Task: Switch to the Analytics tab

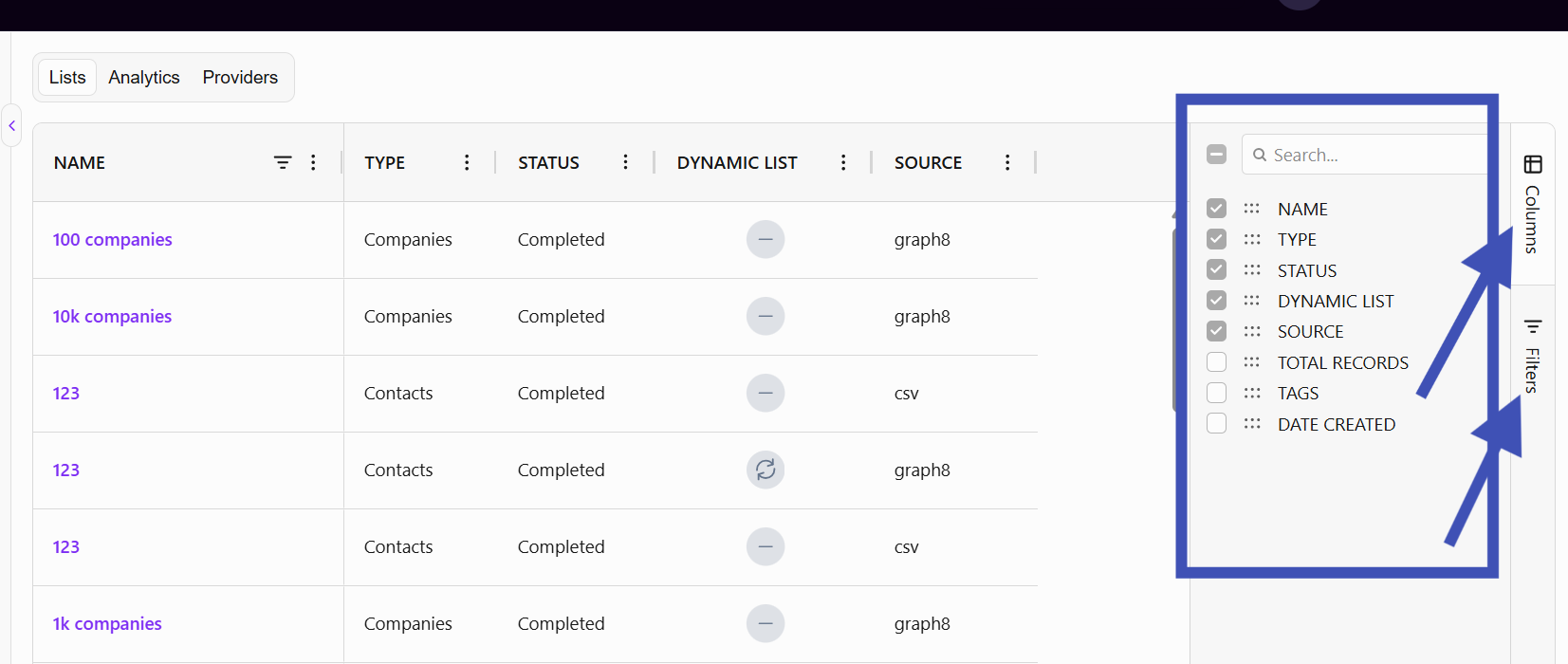Action: point(144,77)
